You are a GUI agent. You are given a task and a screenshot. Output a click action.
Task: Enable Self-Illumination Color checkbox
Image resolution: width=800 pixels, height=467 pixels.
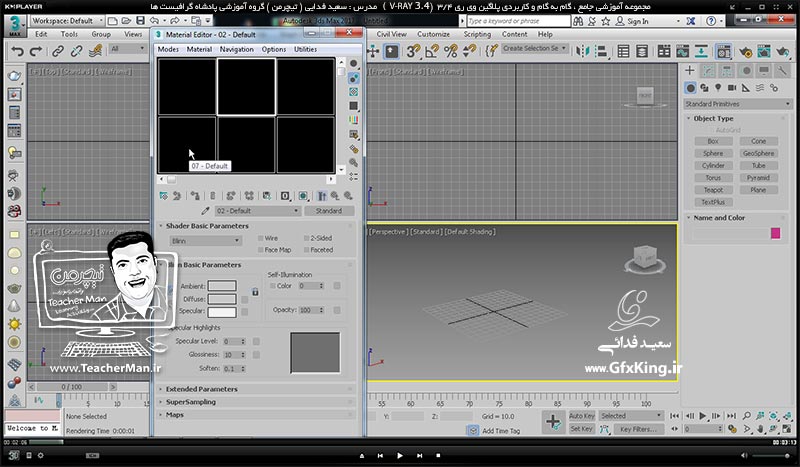pyautogui.click(x=272, y=286)
